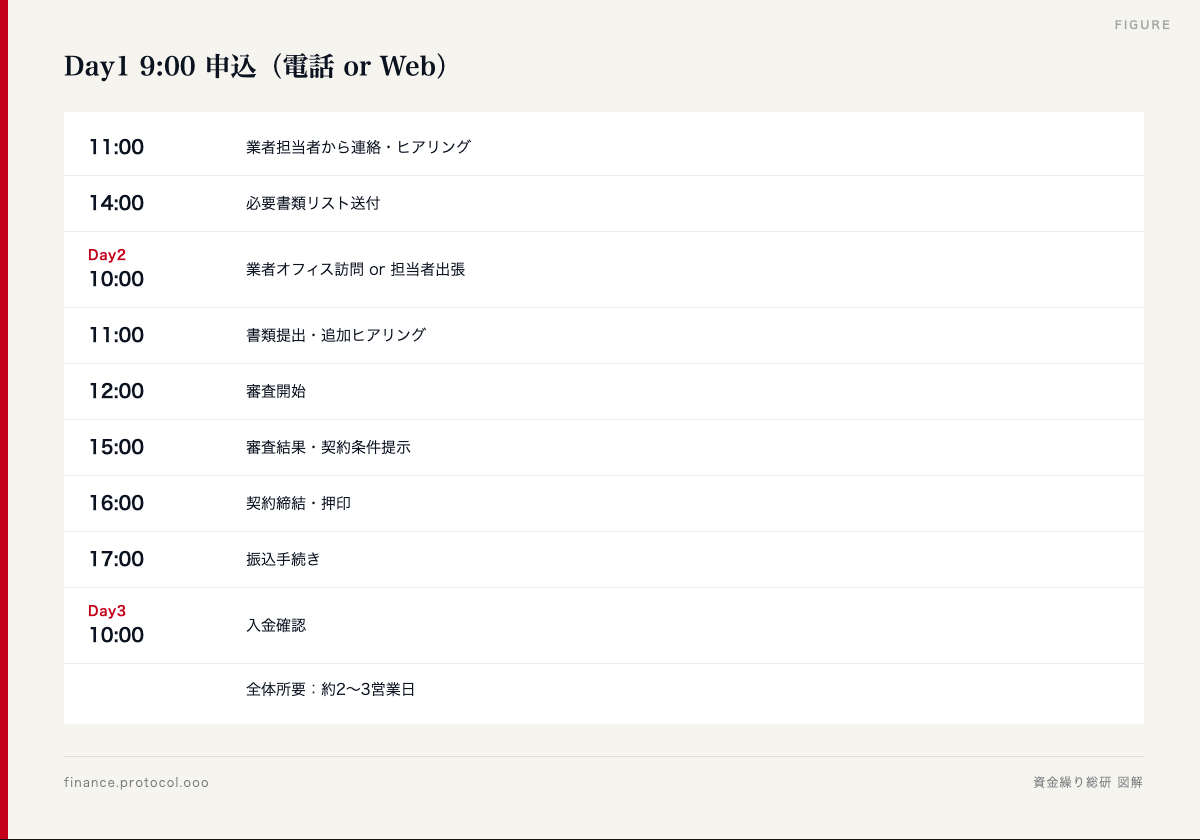The image size is (1200, 840).
Task: Select '業者オフィス訪問 or 担当者出張' text
Action: (x=356, y=269)
